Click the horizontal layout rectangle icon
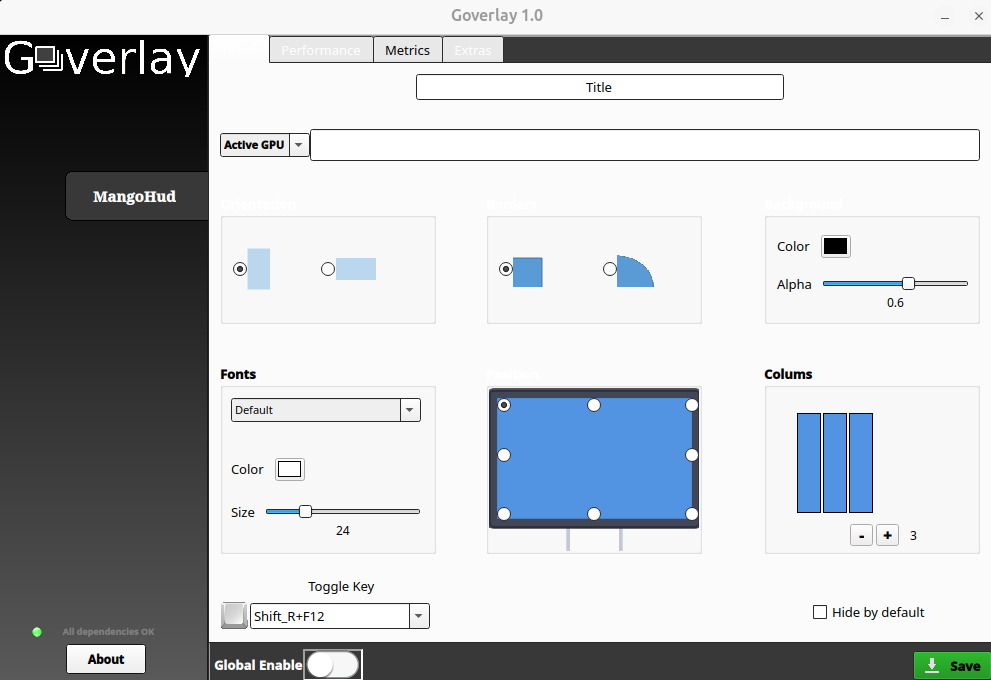991x680 pixels. tap(356, 269)
